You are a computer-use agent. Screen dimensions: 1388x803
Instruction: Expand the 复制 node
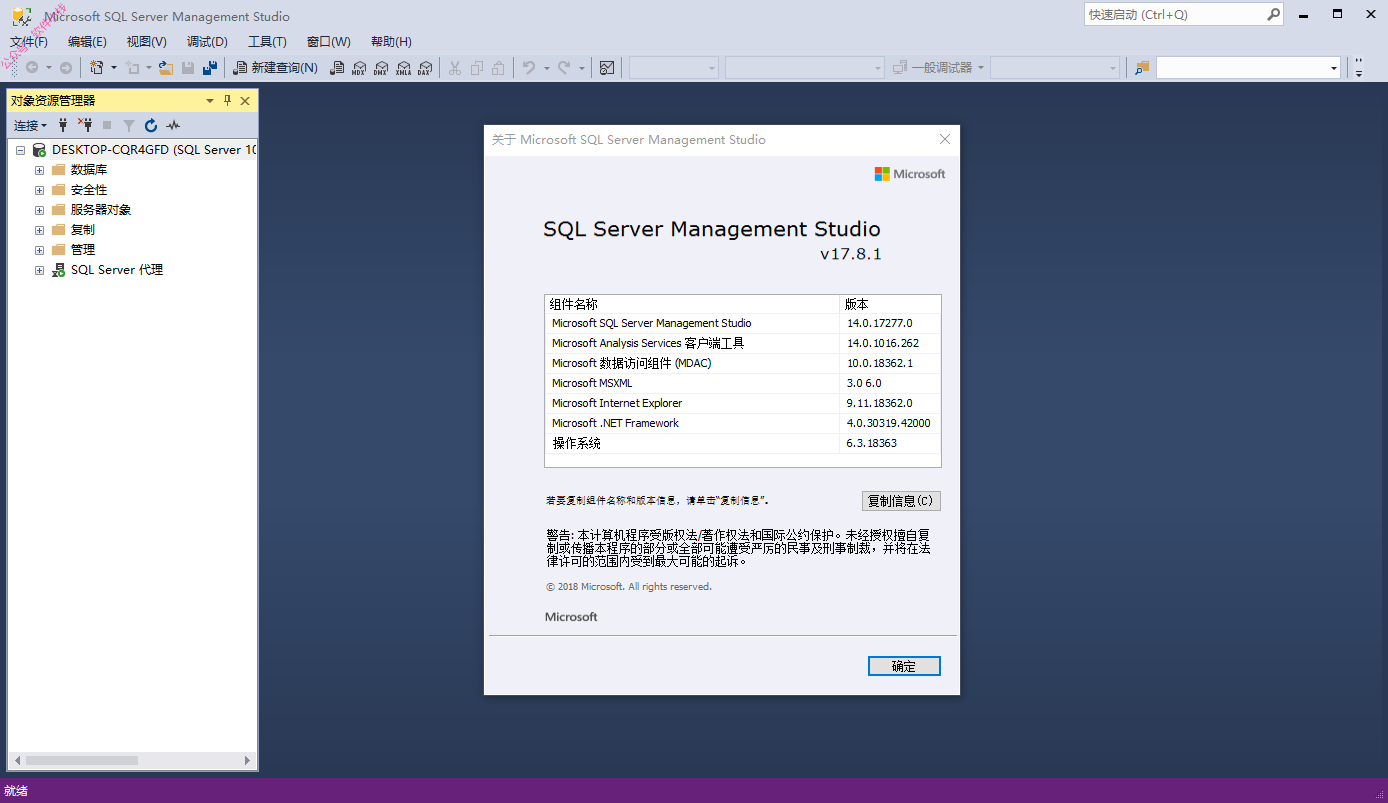point(39,230)
